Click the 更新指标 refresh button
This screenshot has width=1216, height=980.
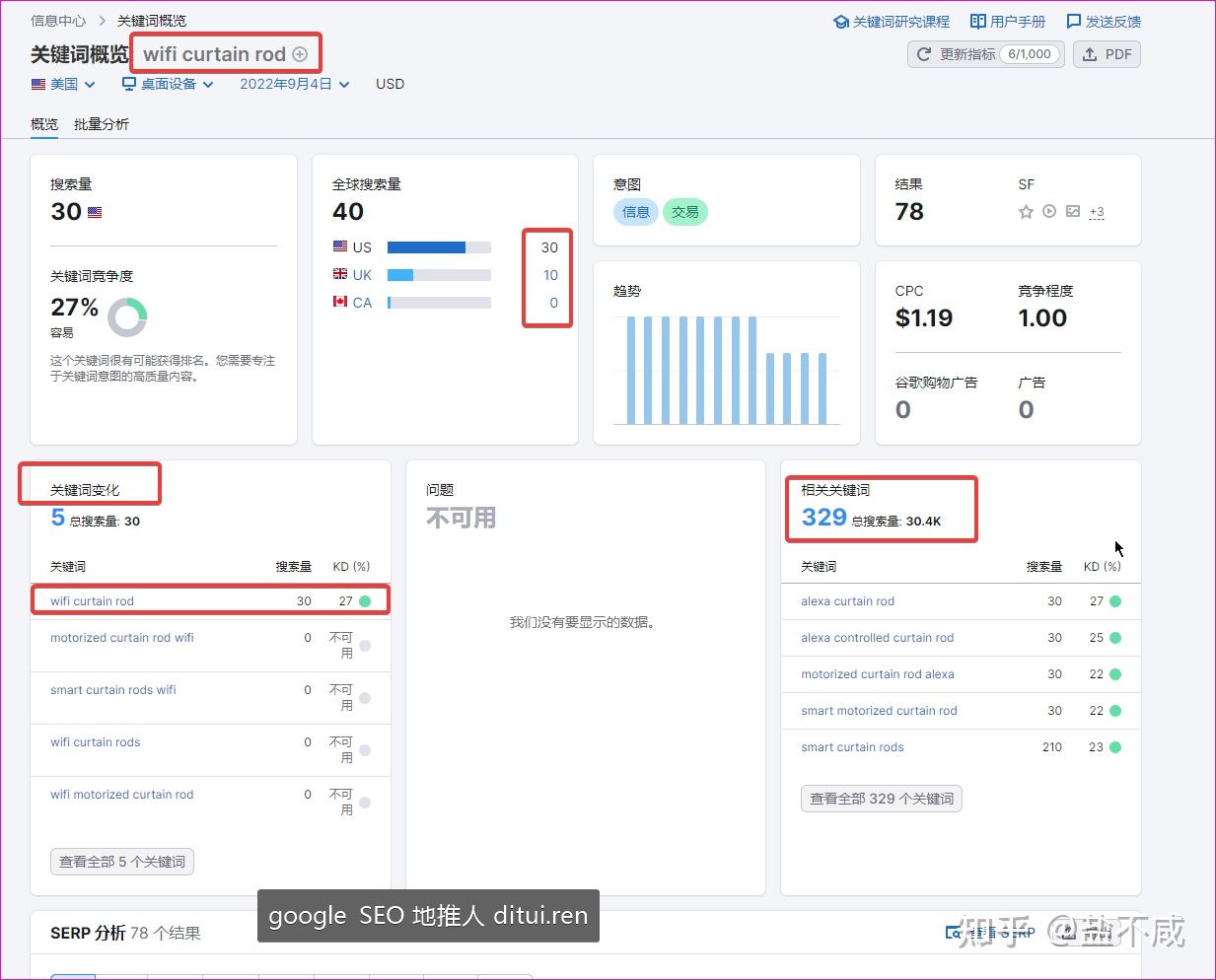tap(985, 54)
